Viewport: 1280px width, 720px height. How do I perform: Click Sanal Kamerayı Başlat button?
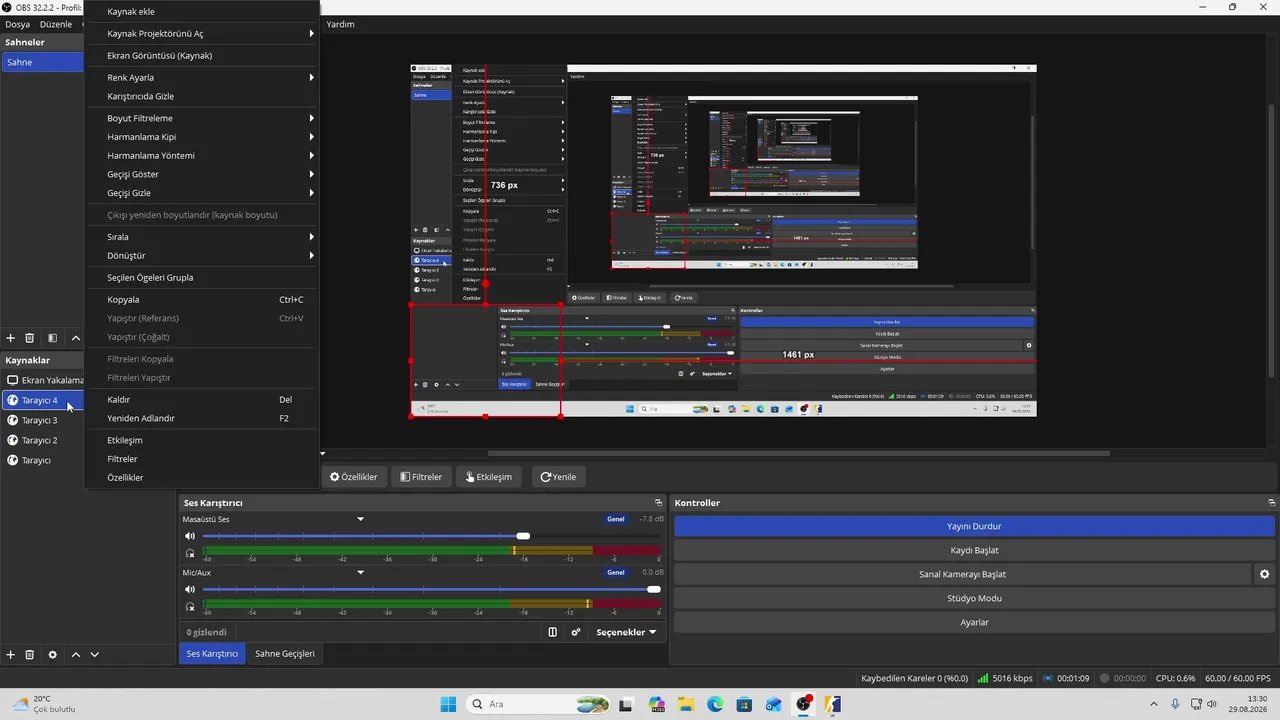962,574
